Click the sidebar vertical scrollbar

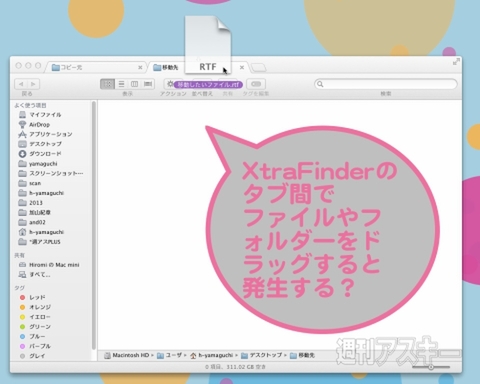tap(94, 225)
